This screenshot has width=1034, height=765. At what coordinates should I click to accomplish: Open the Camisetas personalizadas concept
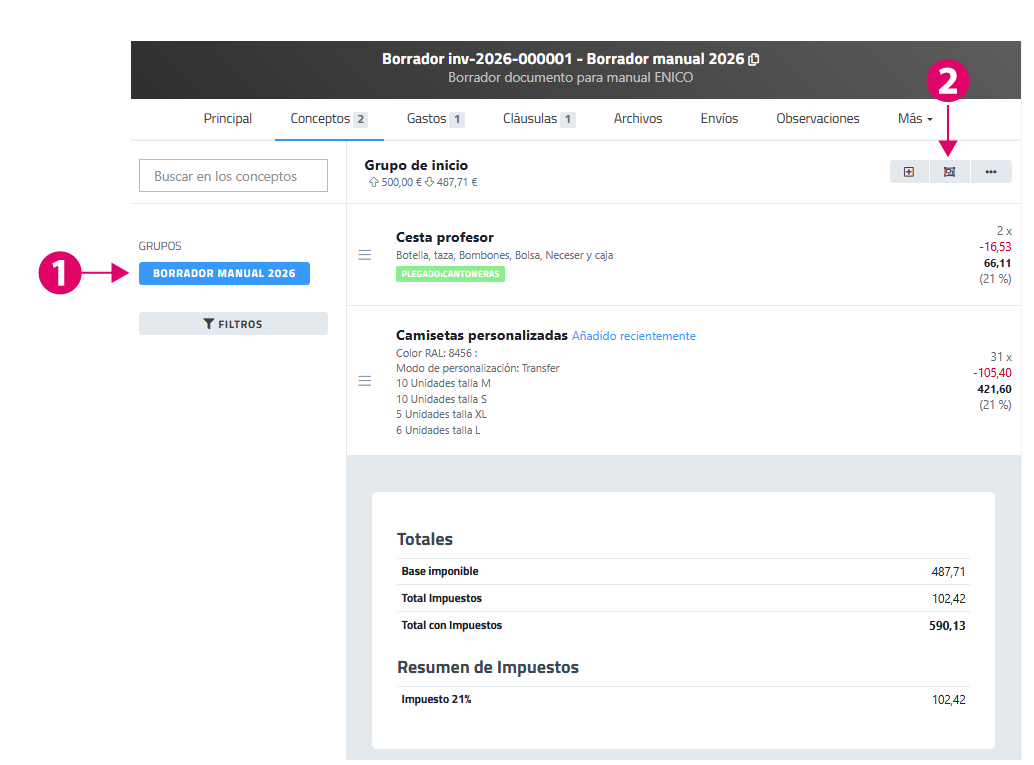pyautogui.click(x=482, y=336)
